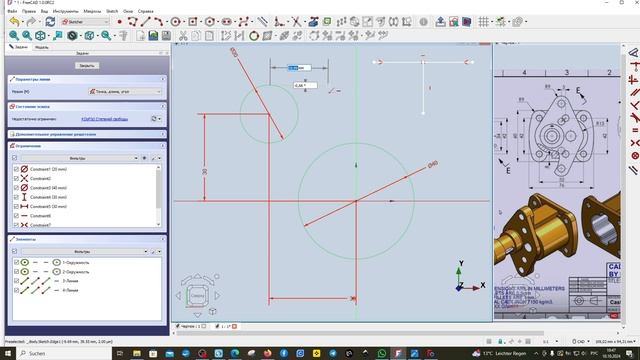
Task: Open the elements Фильтры dropdown
Action: point(85,251)
